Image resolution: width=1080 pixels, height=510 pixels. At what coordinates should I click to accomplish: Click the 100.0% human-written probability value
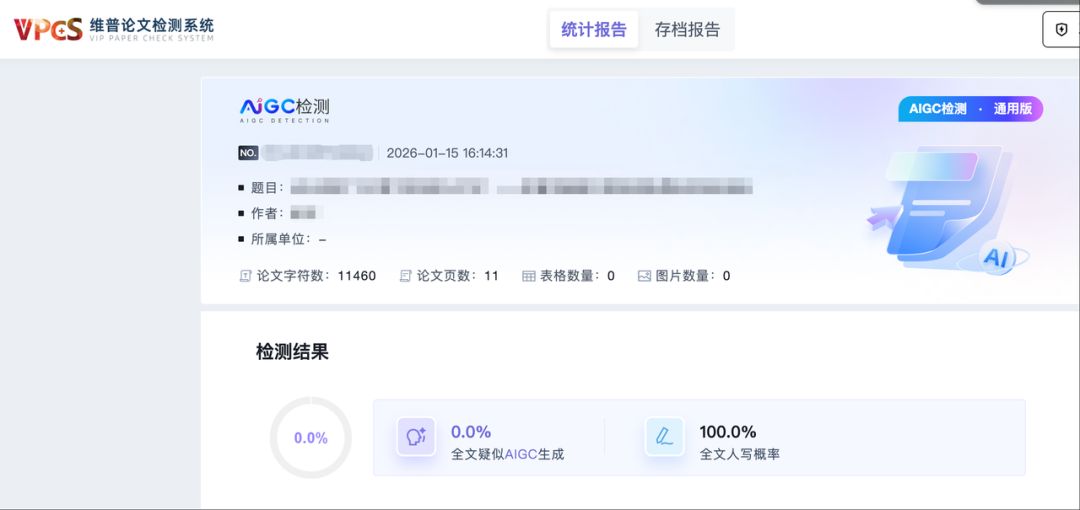coord(728,432)
